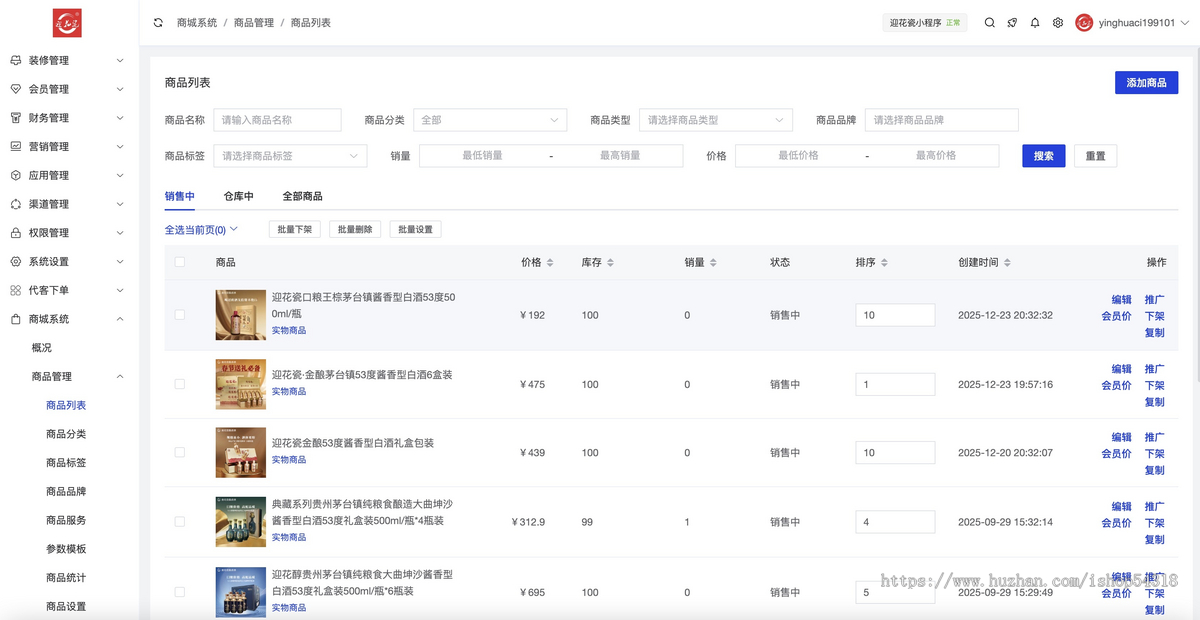Switch to the 全部商品 tab

[x=302, y=196]
